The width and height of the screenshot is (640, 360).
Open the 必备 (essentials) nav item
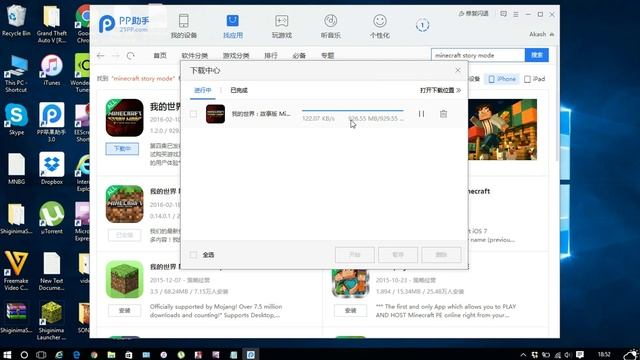coord(299,56)
